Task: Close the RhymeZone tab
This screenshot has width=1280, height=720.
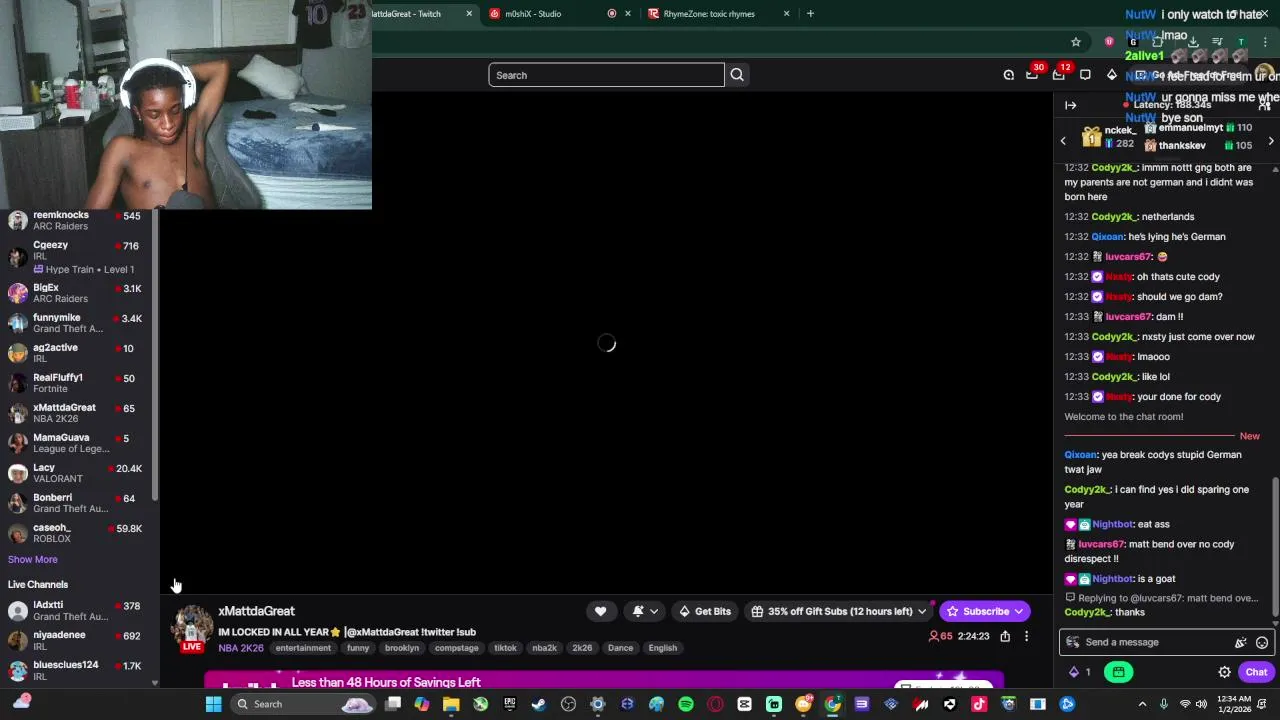Action: point(786,14)
